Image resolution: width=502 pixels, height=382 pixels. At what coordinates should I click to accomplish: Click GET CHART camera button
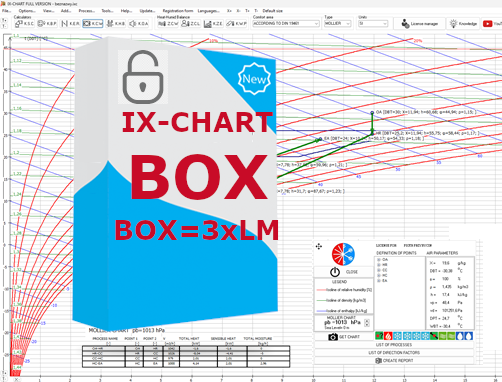pos(344,337)
